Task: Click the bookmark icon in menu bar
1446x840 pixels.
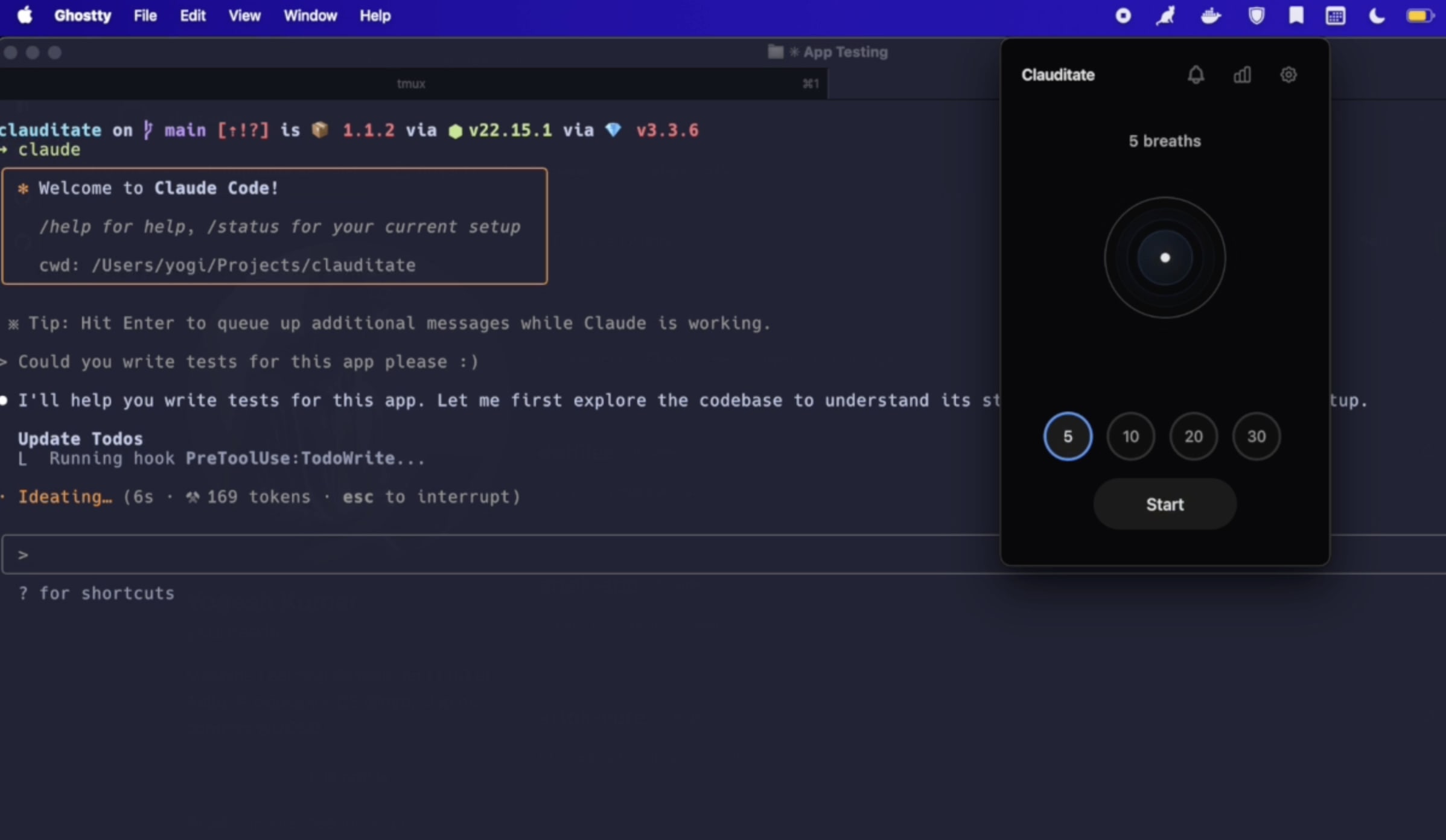Action: (1296, 15)
